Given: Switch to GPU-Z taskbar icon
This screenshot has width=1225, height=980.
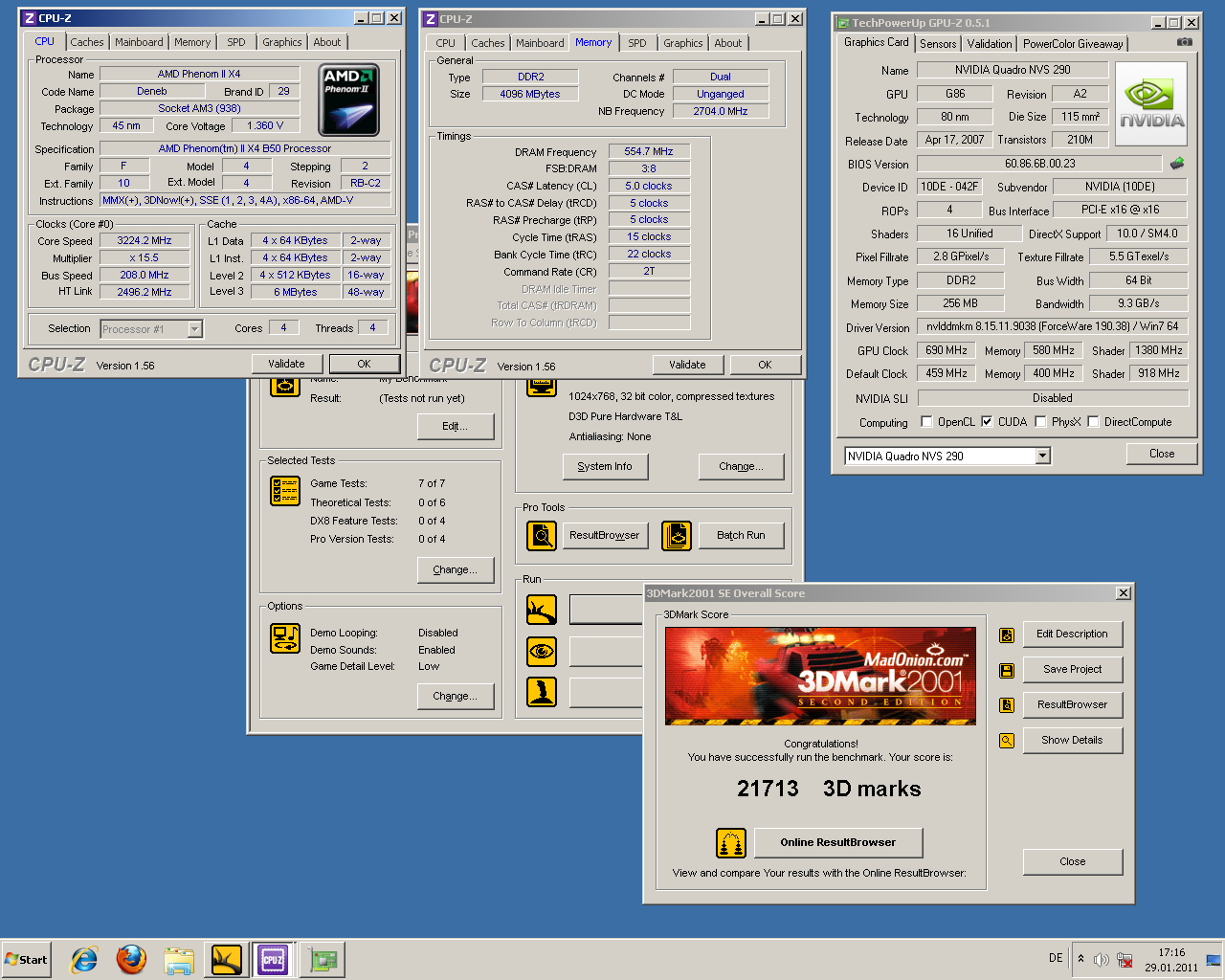Looking at the screenshot, I should coord(322,959).
